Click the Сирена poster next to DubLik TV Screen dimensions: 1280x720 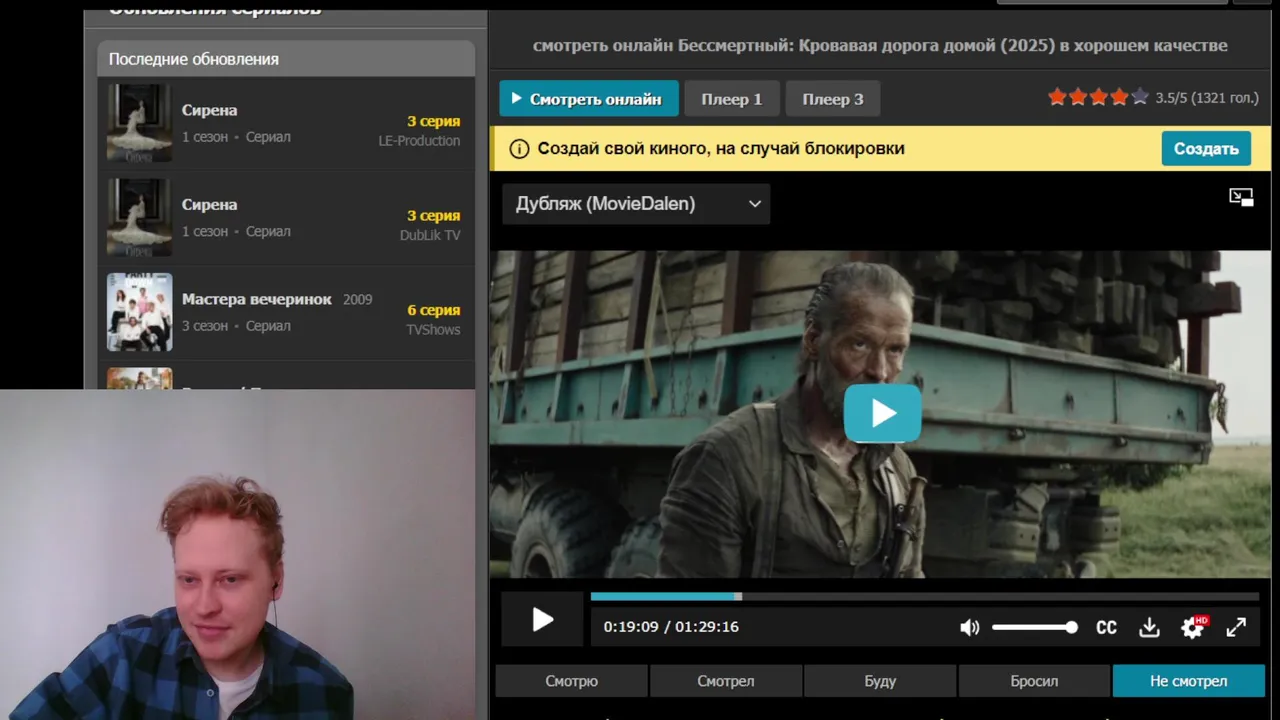(140, 217)
